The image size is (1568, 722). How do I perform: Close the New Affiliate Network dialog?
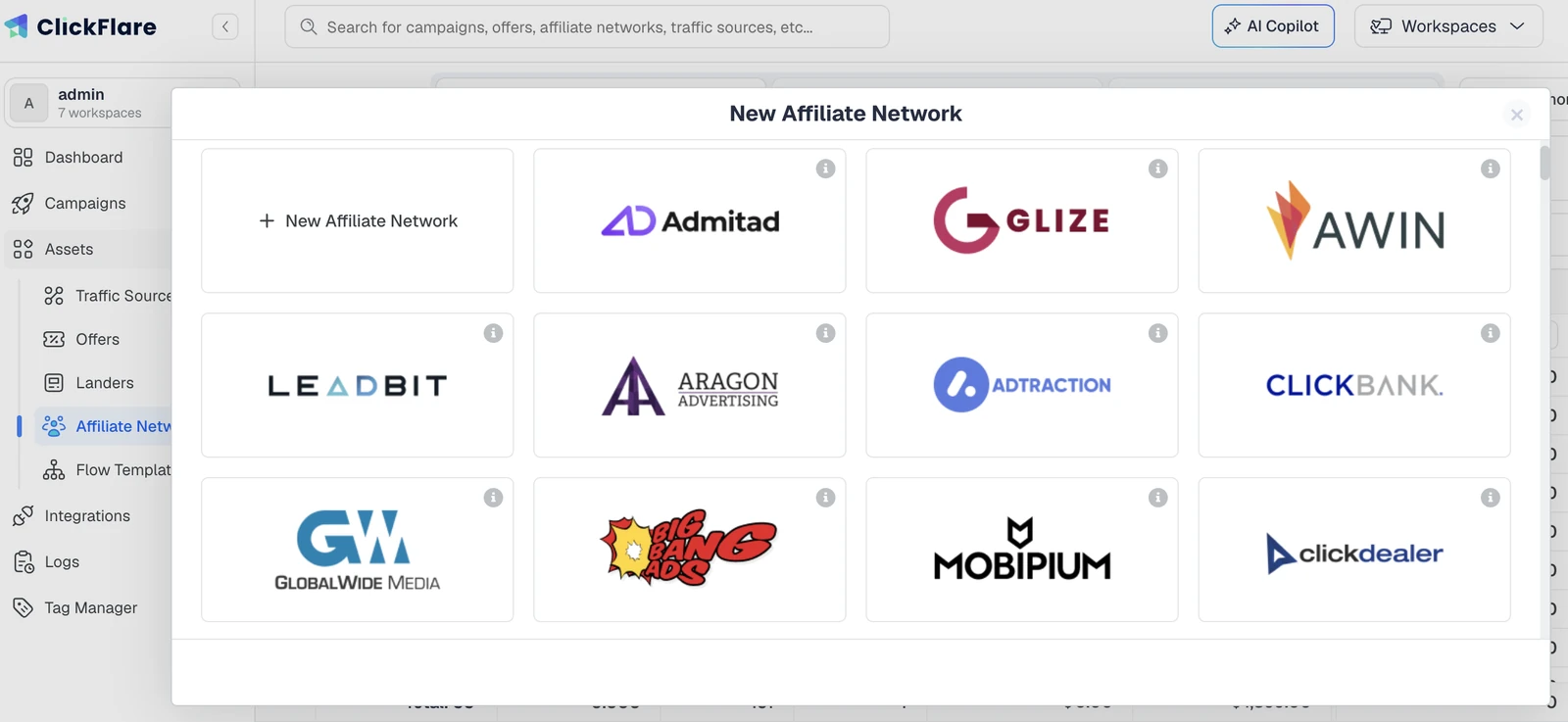click(x=1516, y=115)
